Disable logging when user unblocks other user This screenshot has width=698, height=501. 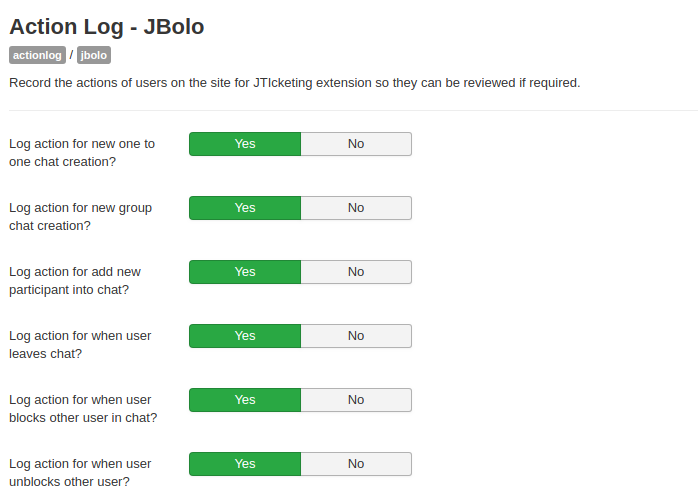point(356,464)
